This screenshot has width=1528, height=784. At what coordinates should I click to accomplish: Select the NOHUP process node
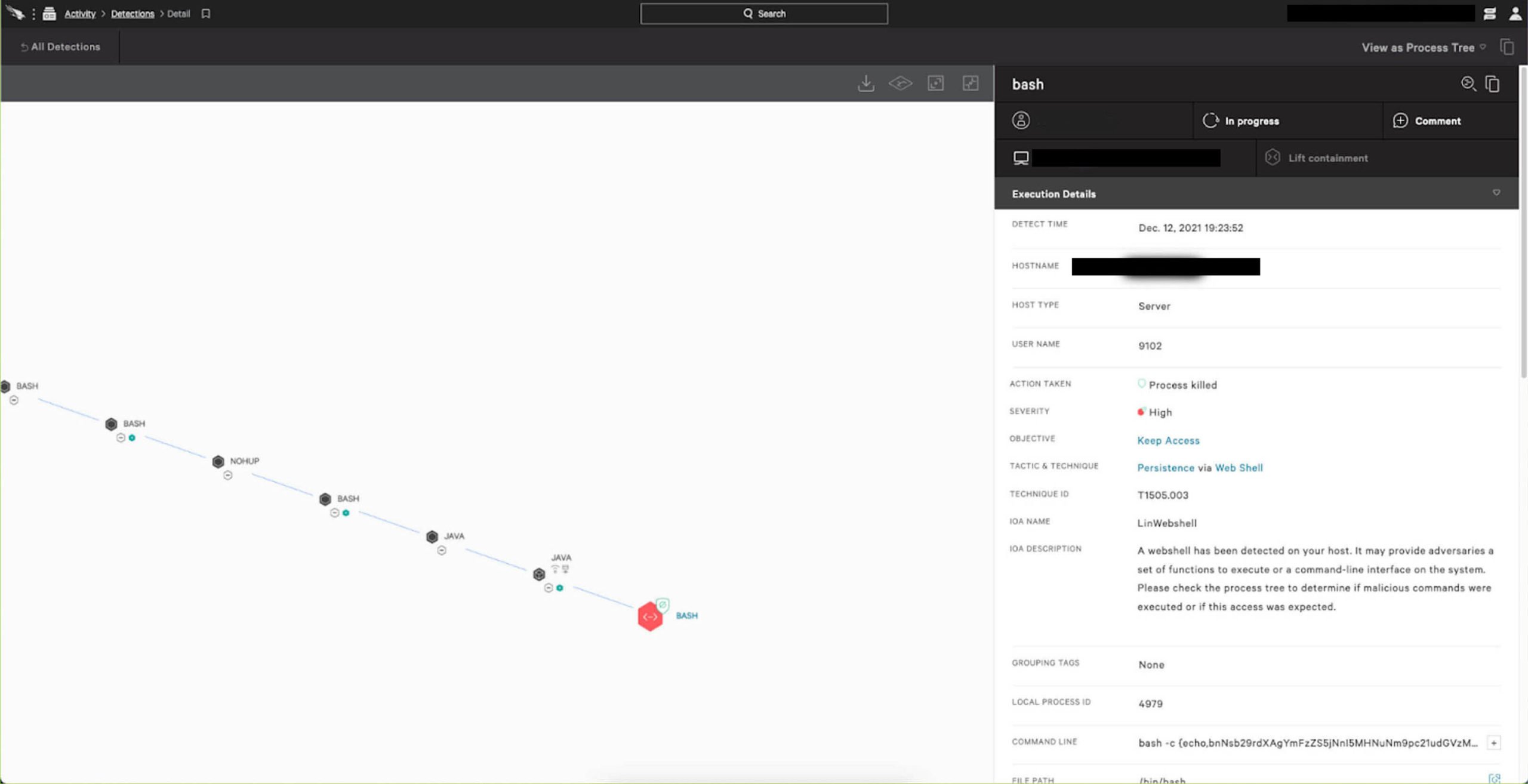(218, 462)
